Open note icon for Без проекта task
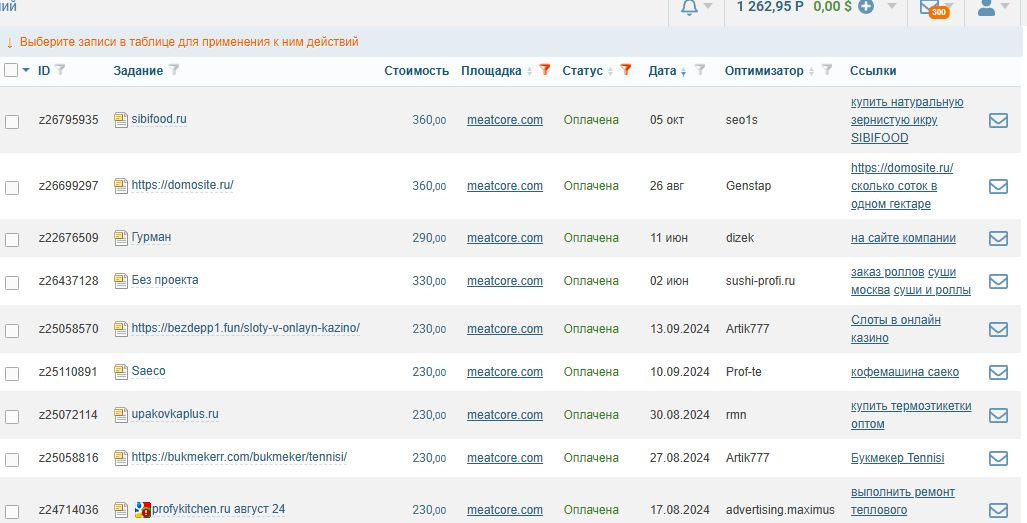This screenshot has width=1027, height=523. (x=121, y=281)
